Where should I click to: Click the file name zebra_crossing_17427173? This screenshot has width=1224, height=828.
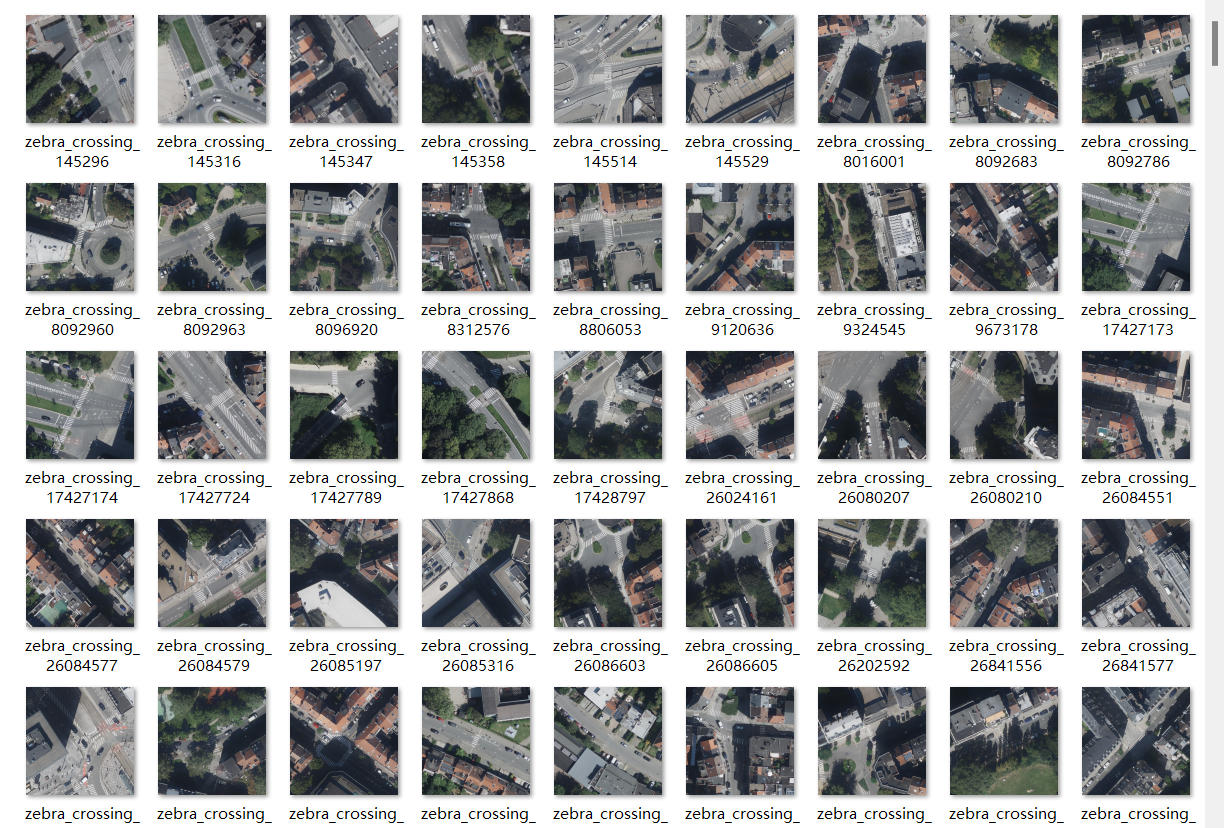pyautogui.click(x=1139, y=320)
